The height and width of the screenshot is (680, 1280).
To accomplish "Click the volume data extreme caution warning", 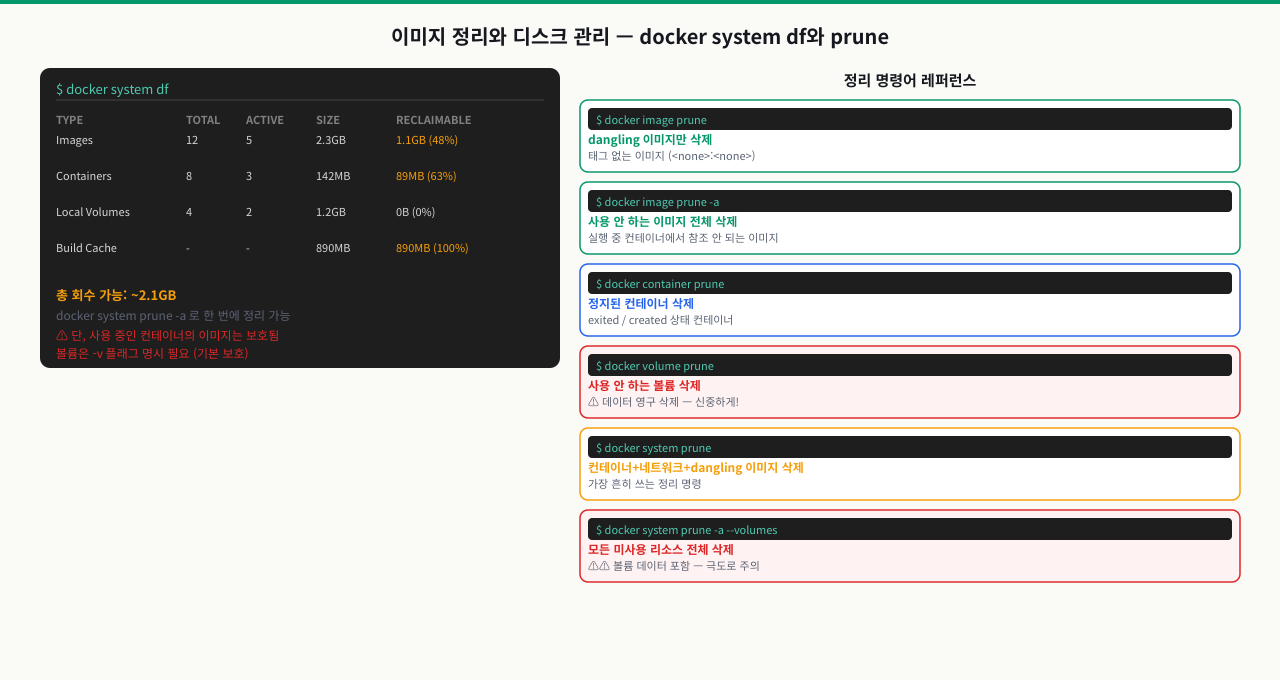I will coord(674,566).
